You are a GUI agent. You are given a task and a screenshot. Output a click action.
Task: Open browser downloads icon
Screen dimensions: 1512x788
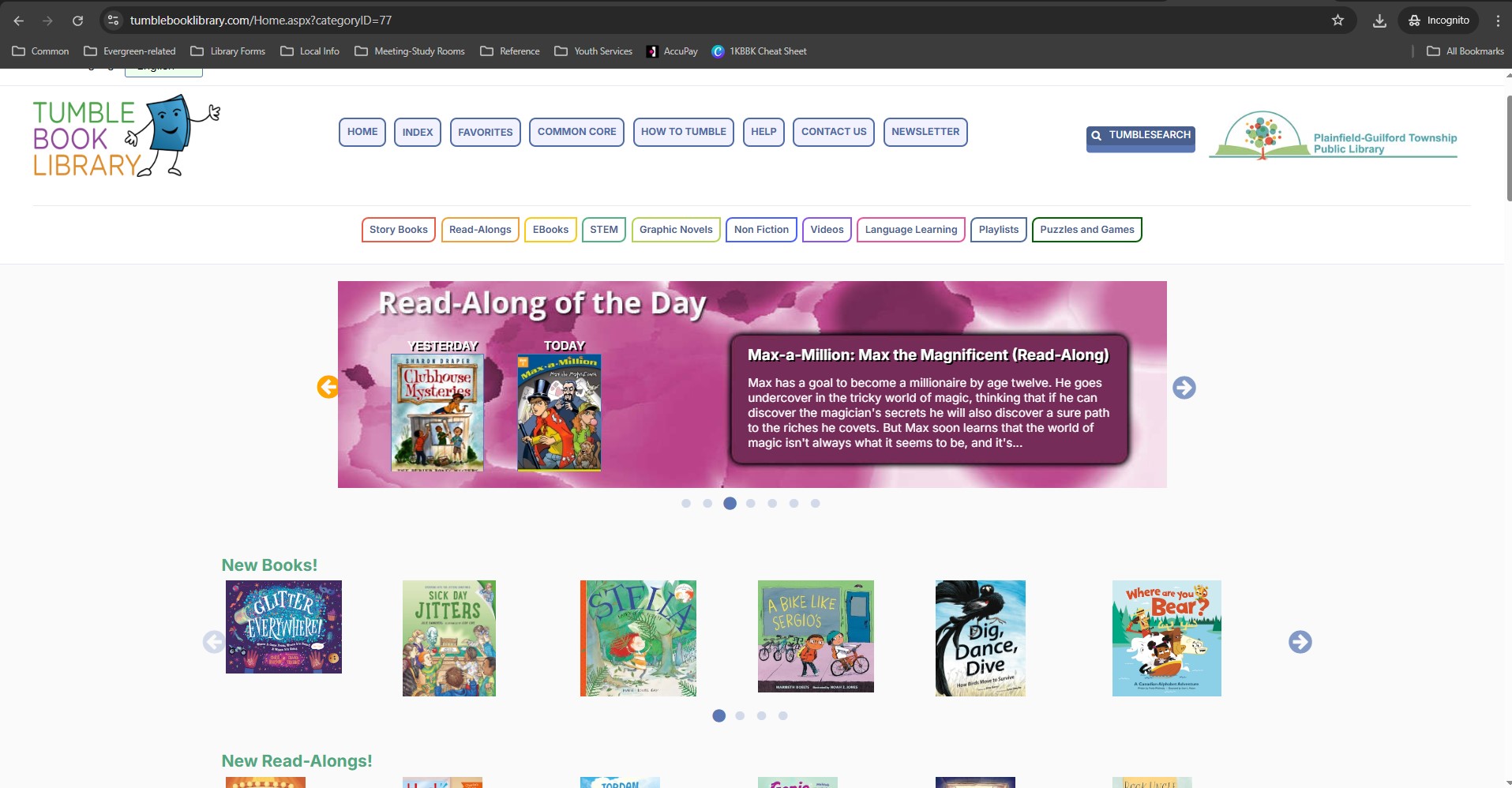click(x=1379, y=21)
